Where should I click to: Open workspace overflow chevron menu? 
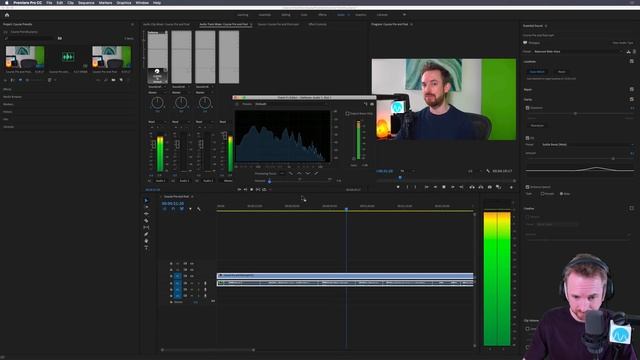click(x=404, y=15)
